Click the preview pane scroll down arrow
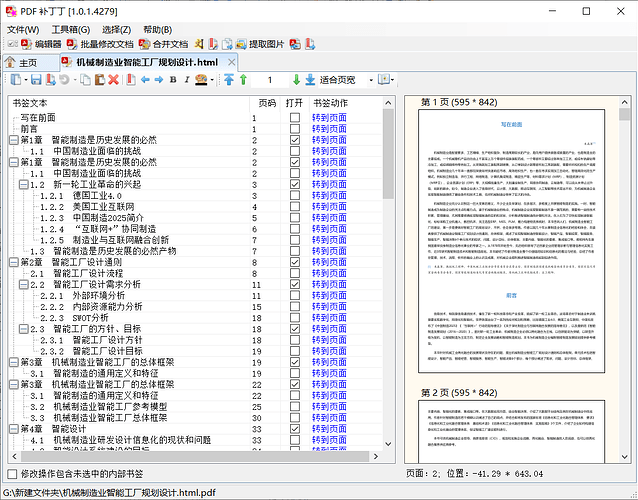Screen dimensions: 638x500 [x=625, y=457]
